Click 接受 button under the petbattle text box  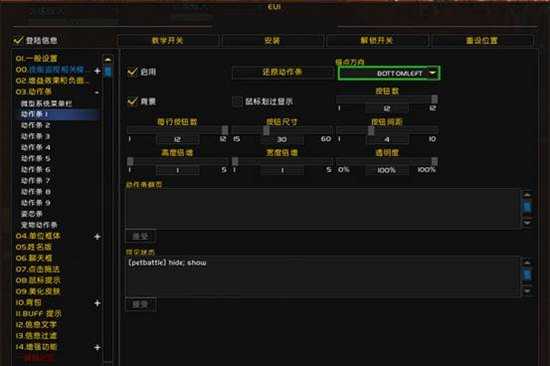pyautogui.click(x=141, y=305)
